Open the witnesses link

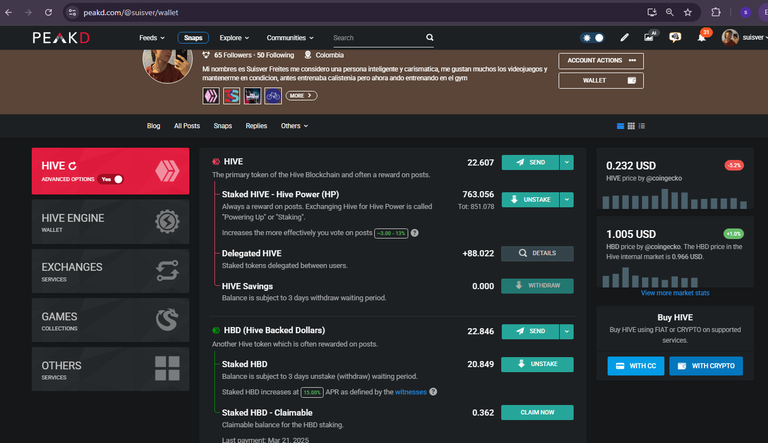tap(410, 392)
